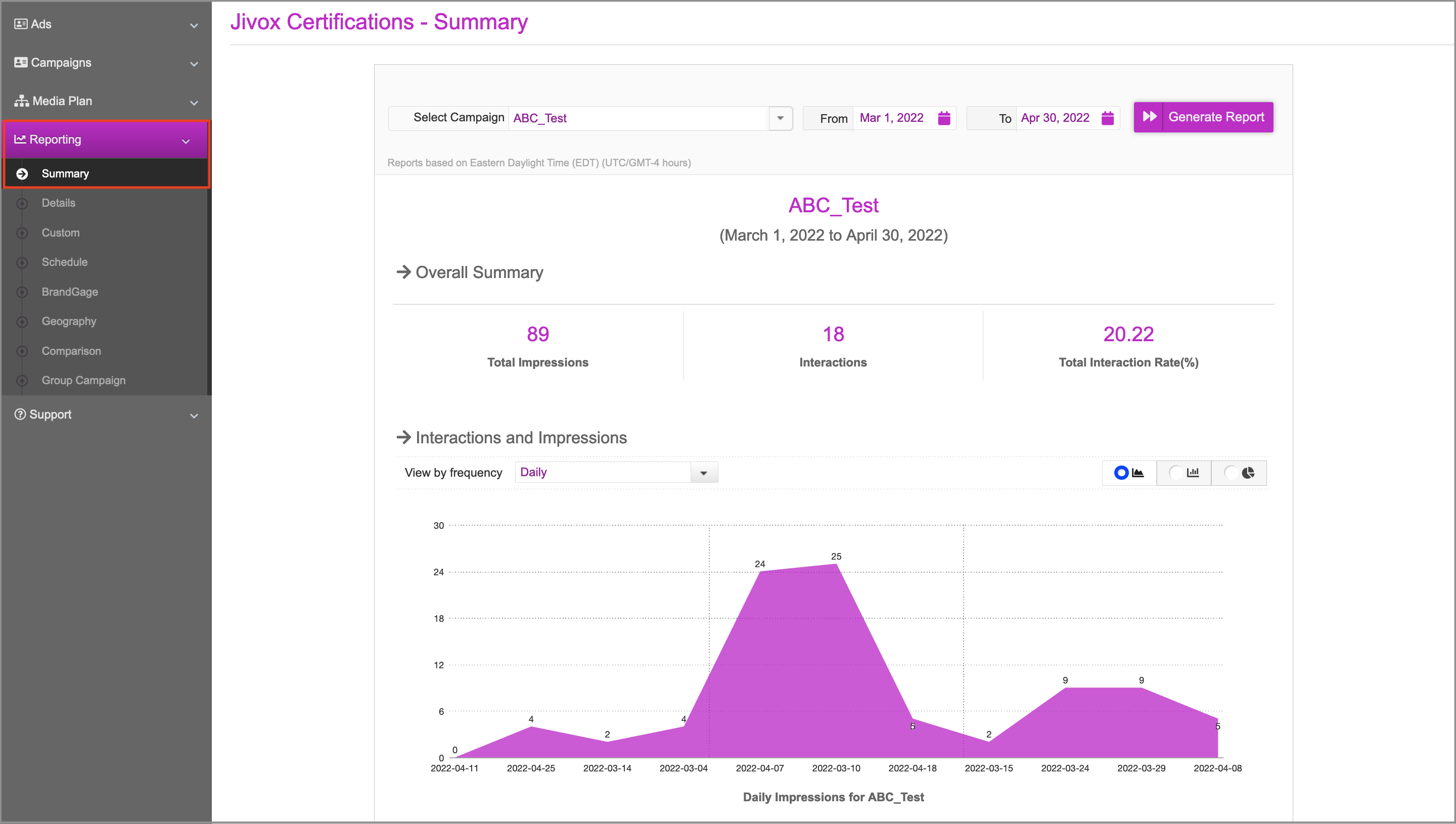This screenshot has width=1456, height=824.
Task: Click the Reporting menu label
Action: tap(55, 139)
